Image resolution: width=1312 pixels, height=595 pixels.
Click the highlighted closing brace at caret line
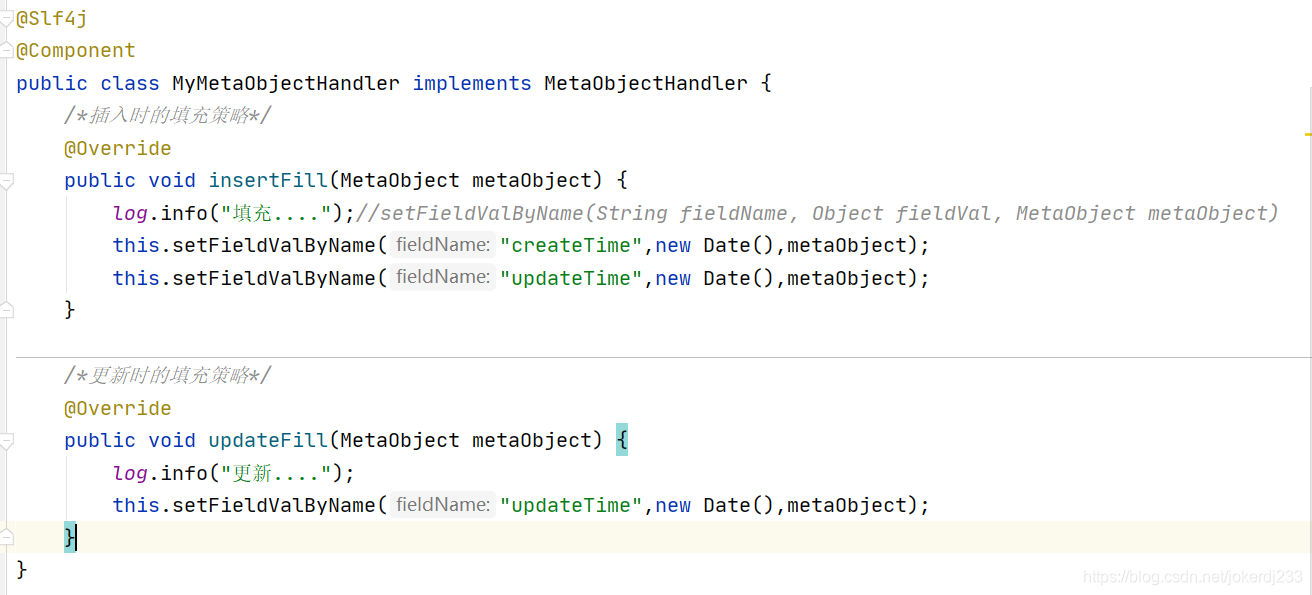(70, 538)
